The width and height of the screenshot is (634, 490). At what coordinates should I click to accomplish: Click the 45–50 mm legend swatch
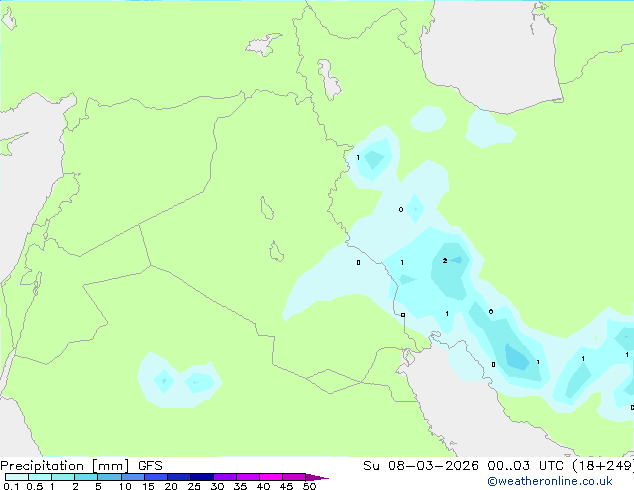tap(294, 477)
